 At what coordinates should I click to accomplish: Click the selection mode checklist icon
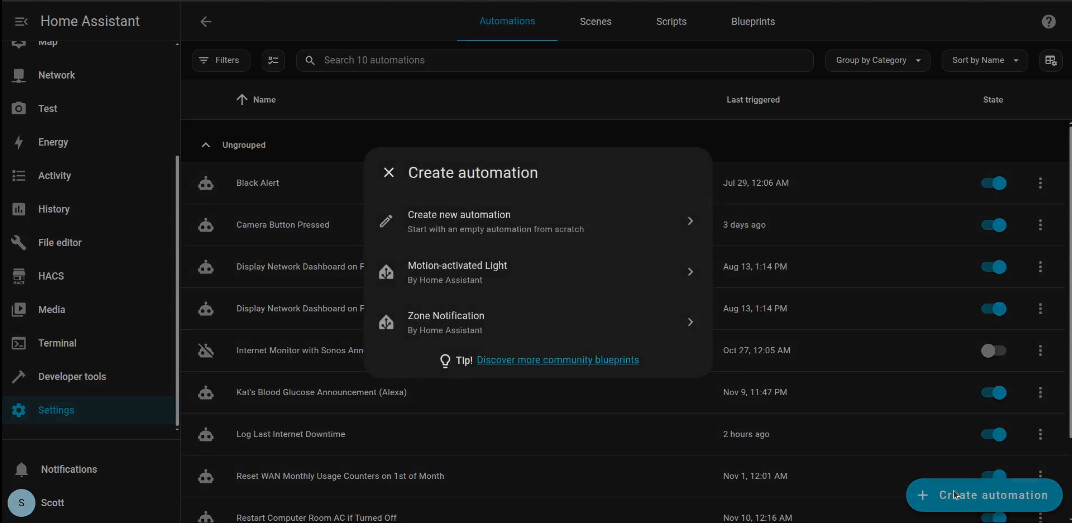(273, 60)
